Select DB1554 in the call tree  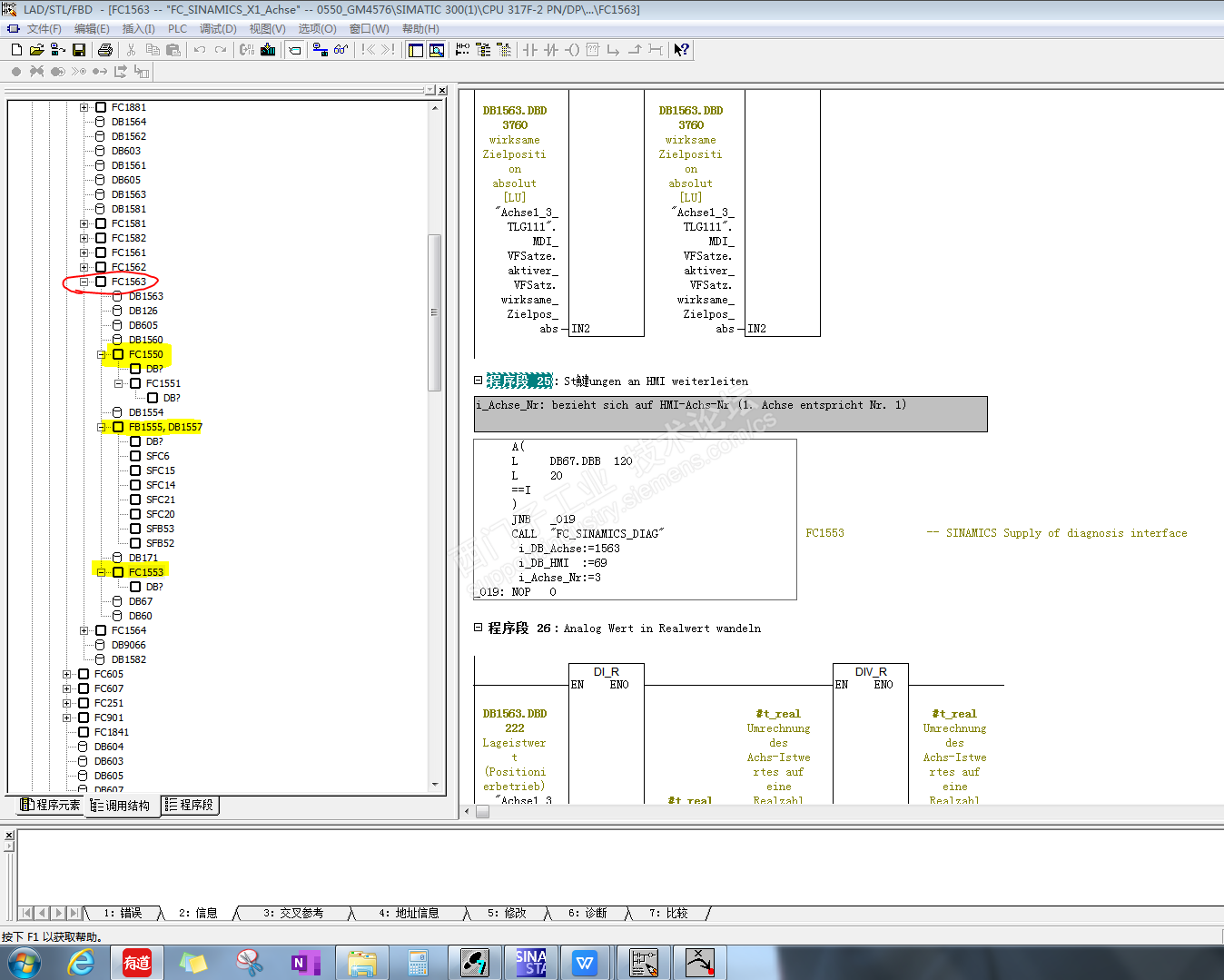pos(146,412)
